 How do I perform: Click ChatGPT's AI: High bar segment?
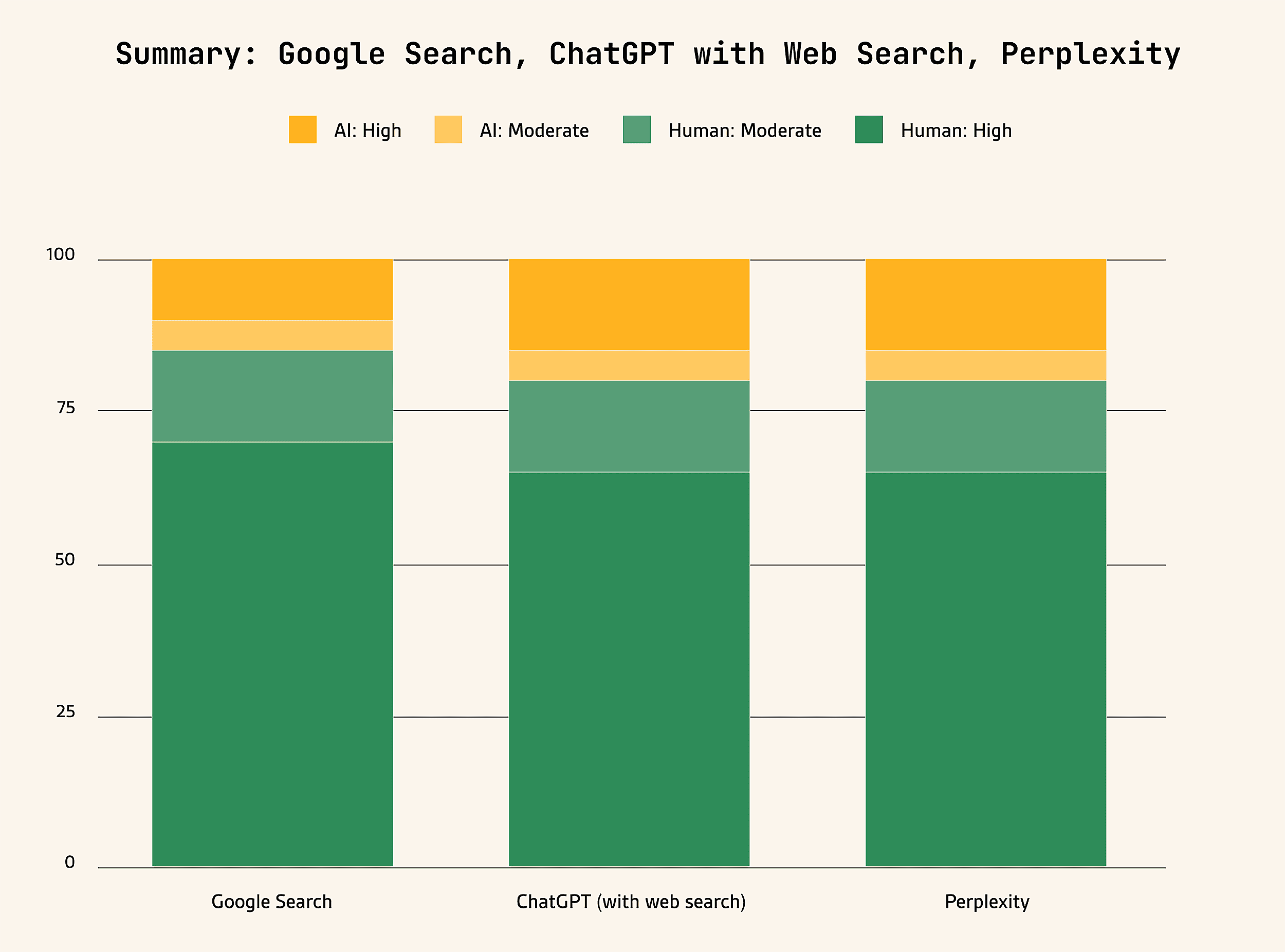(629, 305)
